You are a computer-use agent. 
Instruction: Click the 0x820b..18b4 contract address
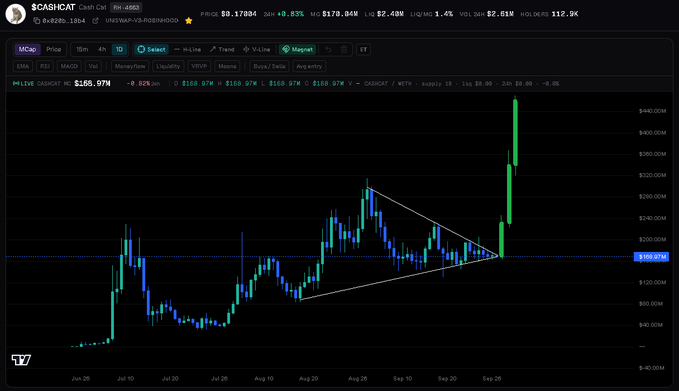[x=64, y=21]
